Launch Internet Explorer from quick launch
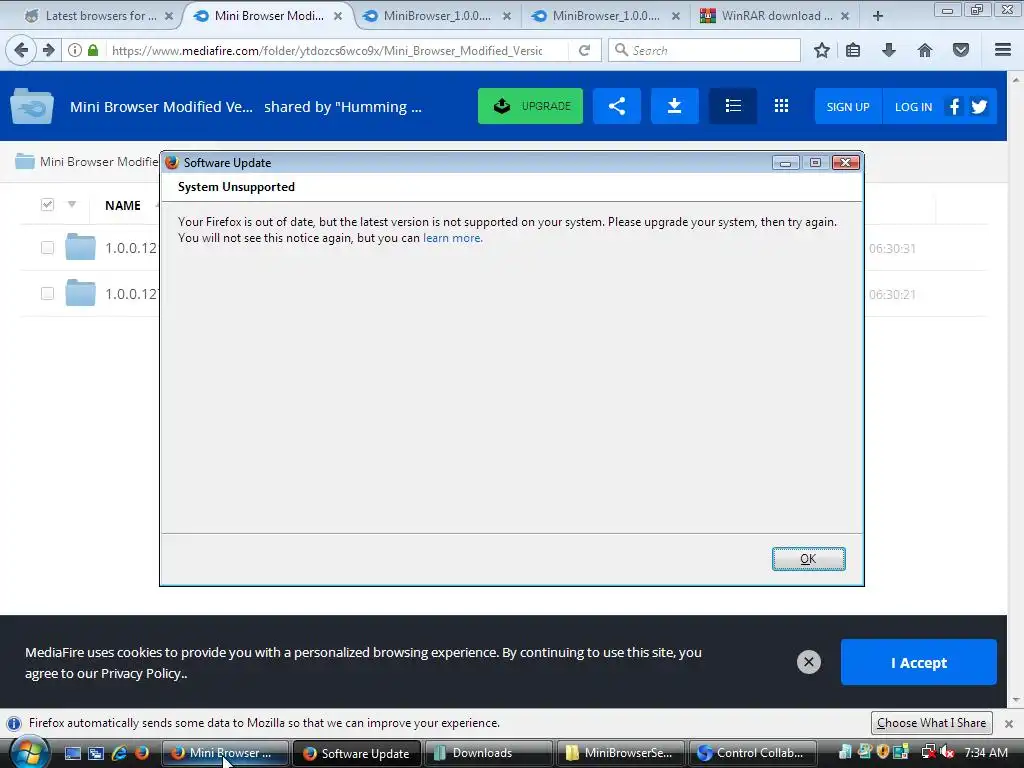Screen dimensions: 1024x768 tap(119, 753)
